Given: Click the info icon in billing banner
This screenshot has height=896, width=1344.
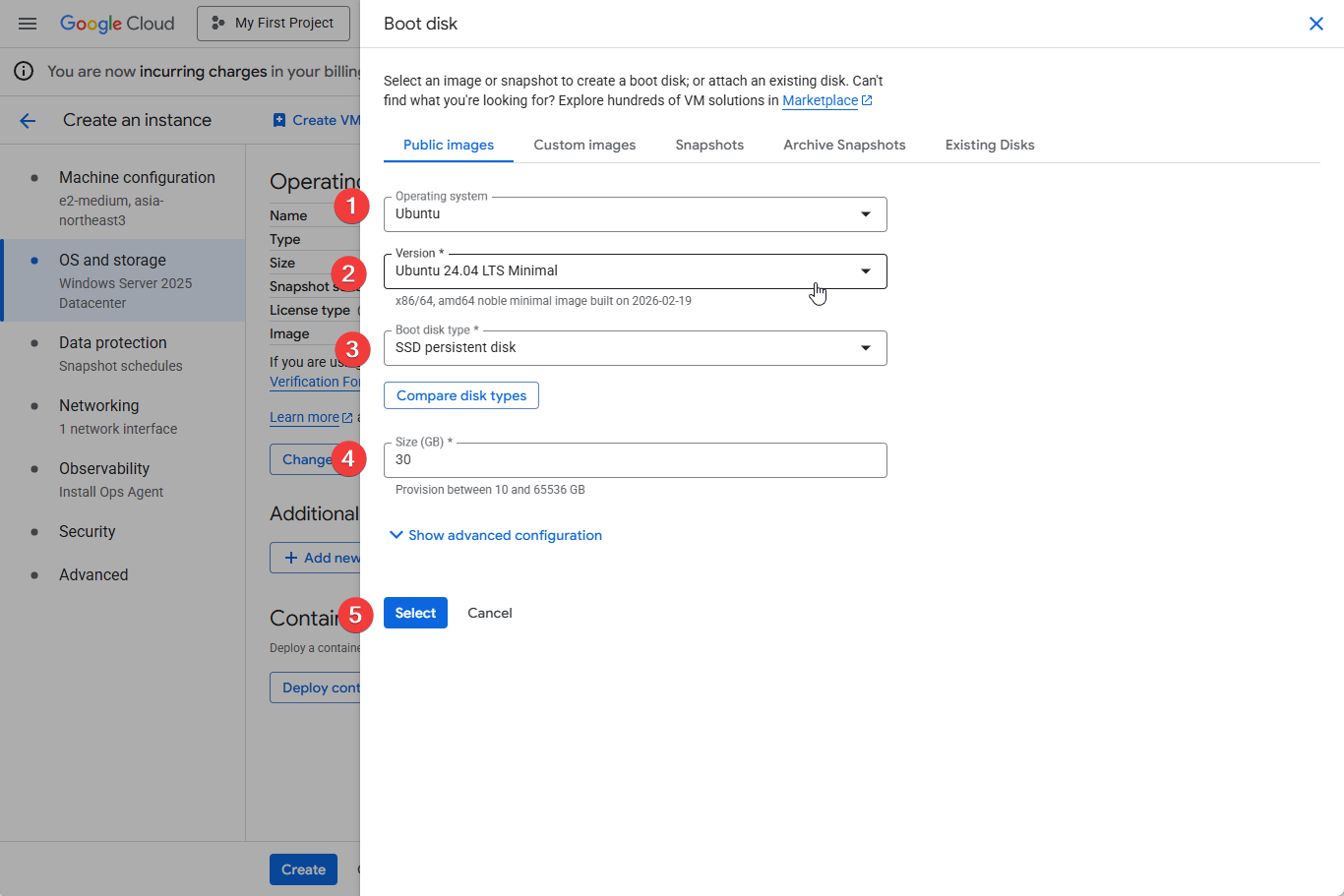Looking at the screenshot, I should 24,71.
